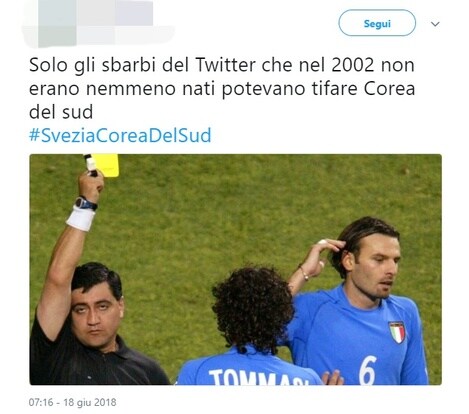Screen dimensions: 469x414
Task: Expand the tweet options chevron
Action: click(x=435, y=24)
